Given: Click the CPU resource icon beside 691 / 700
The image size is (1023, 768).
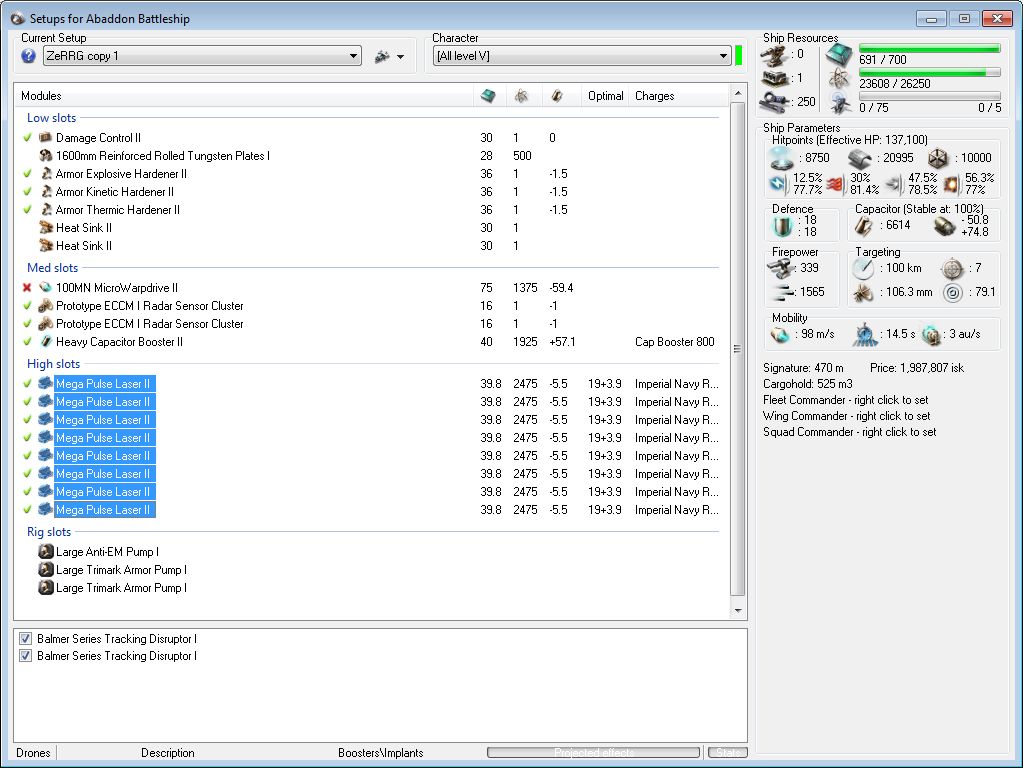Looking at the screenshot, I should 839,55.
